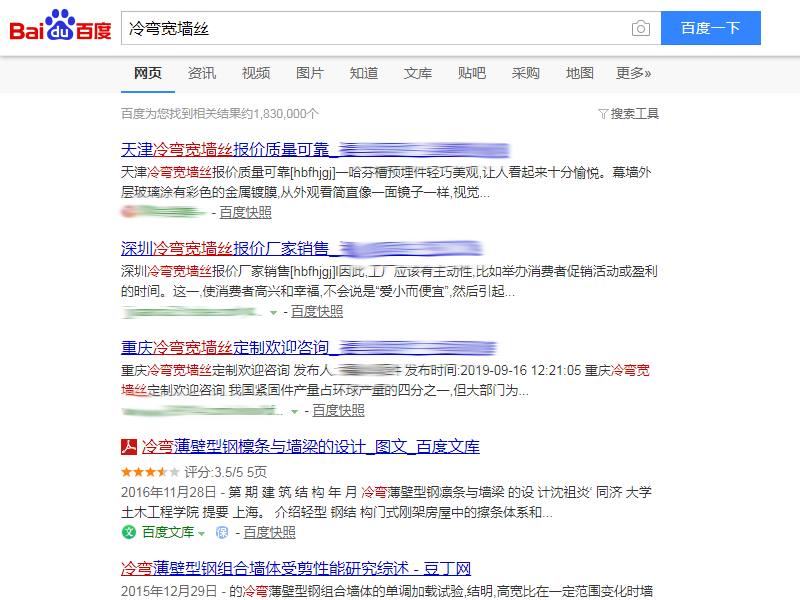Expand dropdown arrow after 重庆 result URL
This screenshot has height=600, width=800.
point(294,411)
